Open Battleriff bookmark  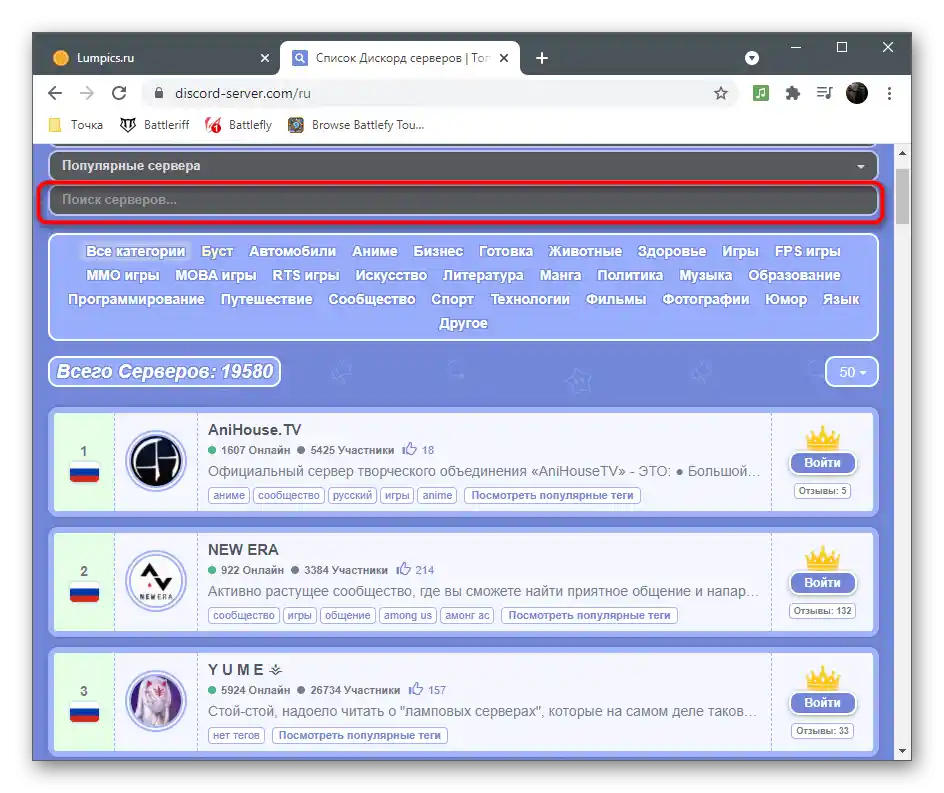point(154,125)
